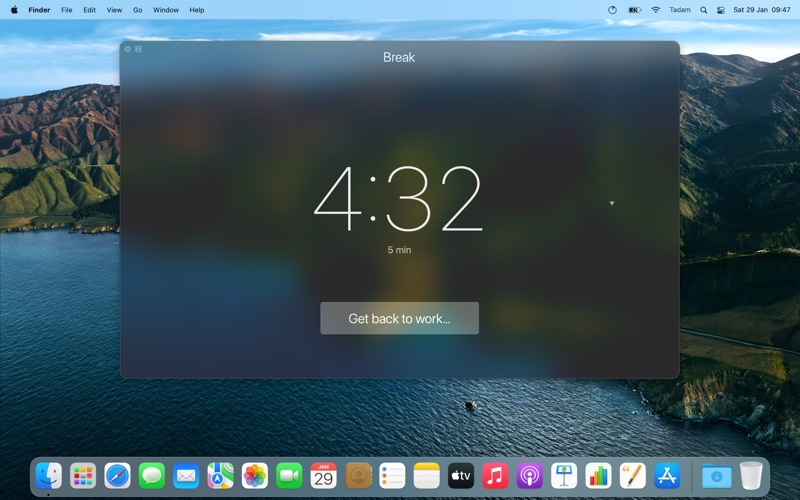Open the Downloads folder in Dock
This screenshot has height=500, width=800.
(716, 476)
